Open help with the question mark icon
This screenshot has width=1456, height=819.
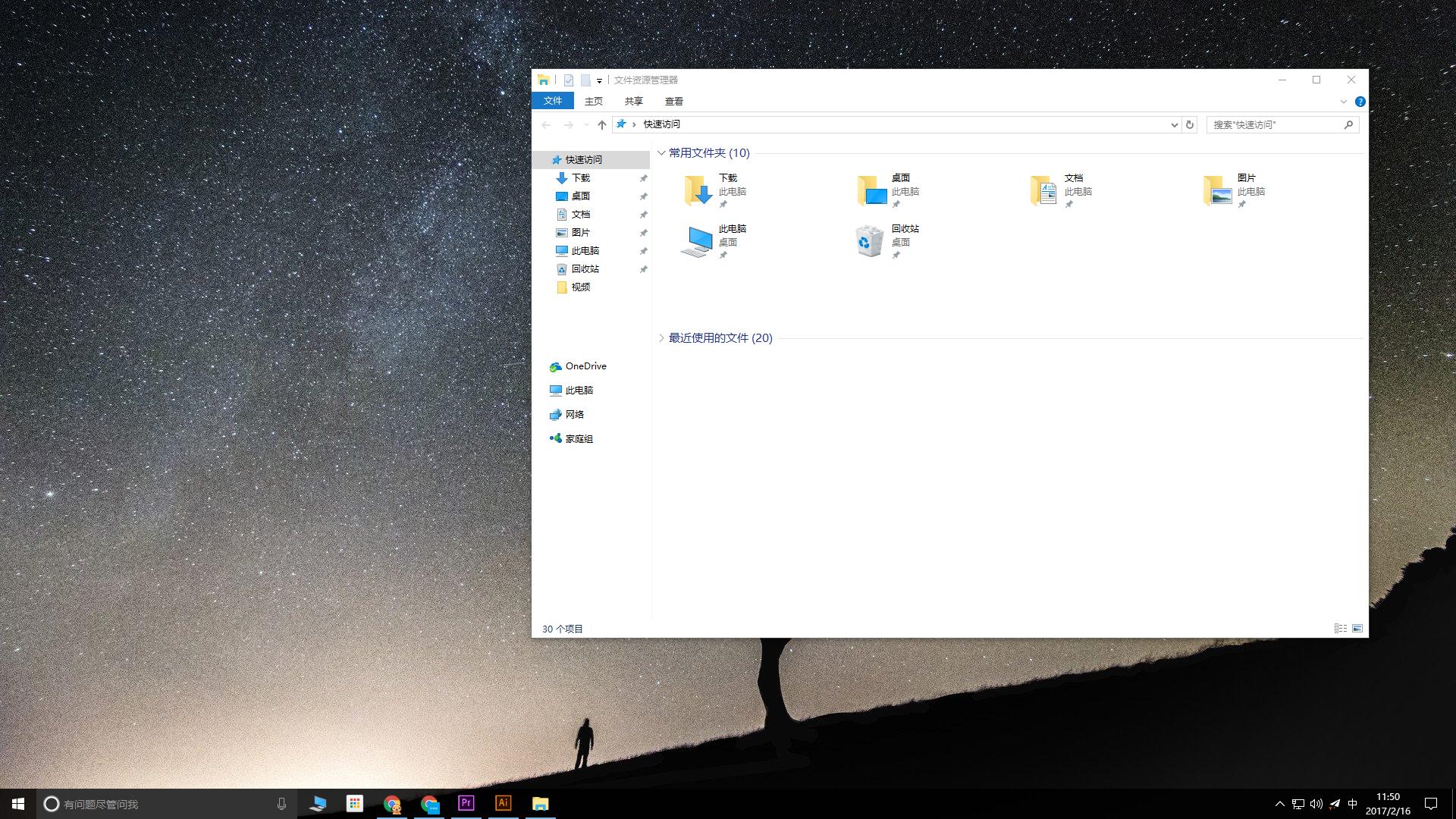coord(1361,101)
